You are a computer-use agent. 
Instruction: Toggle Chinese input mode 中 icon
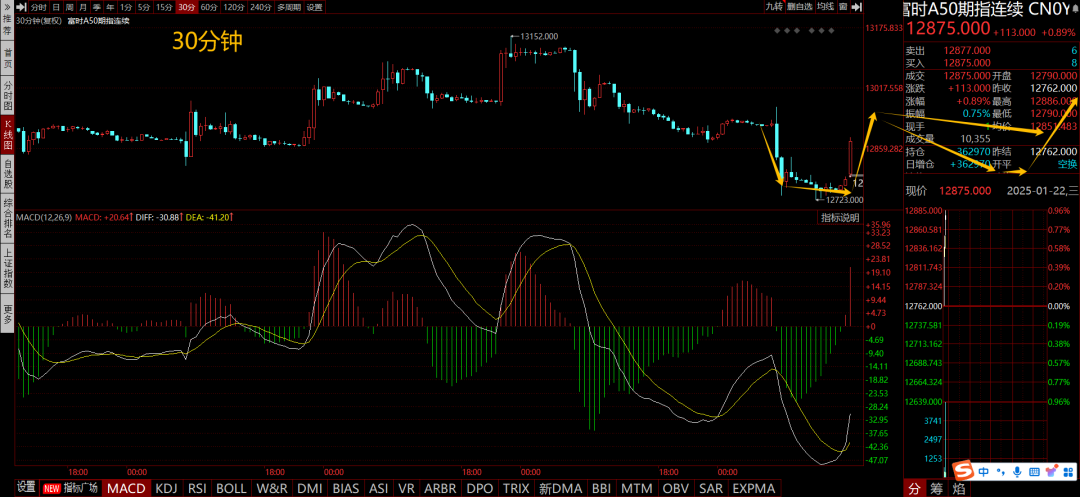[984, 472]
